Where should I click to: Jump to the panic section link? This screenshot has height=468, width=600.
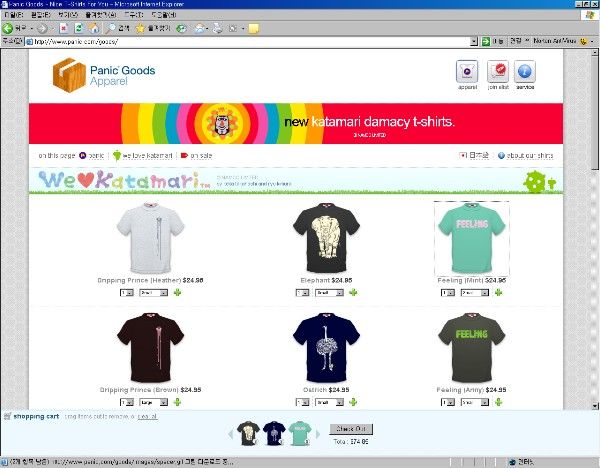pyautogui.click(x=91, y=155)
